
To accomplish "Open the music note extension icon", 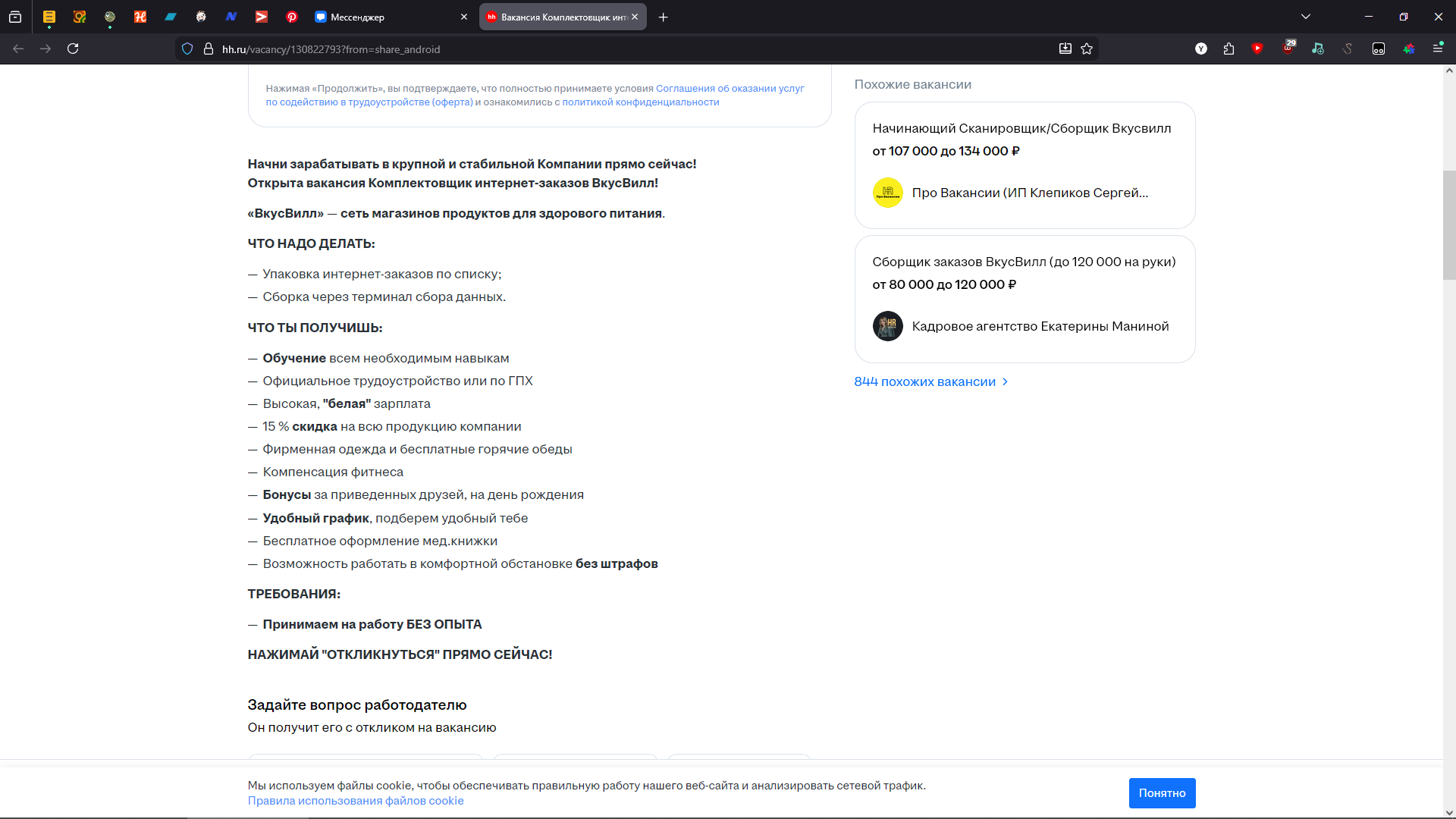I will [x=1318, y=49].
